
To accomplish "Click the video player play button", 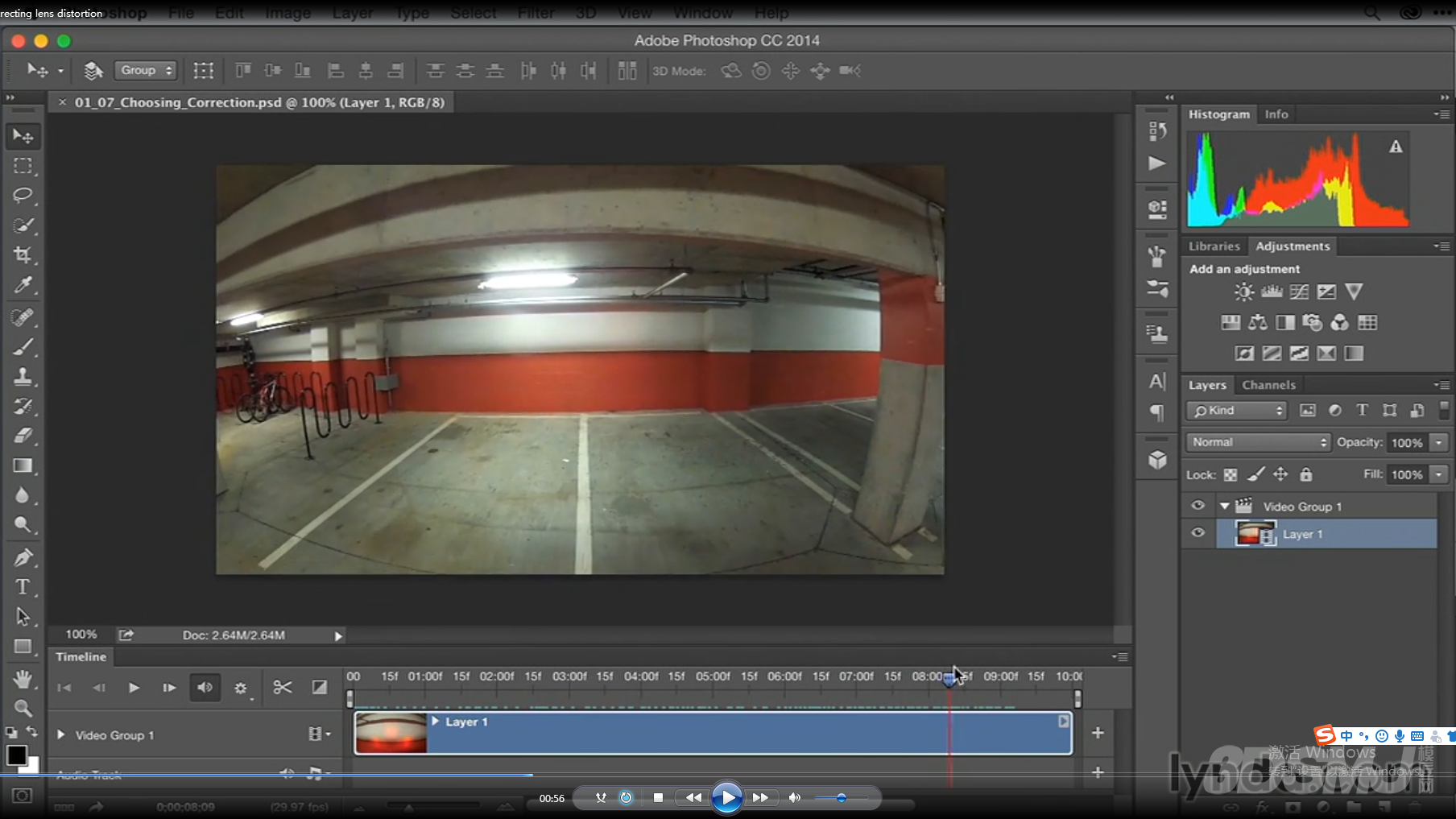I will [727, 798].
